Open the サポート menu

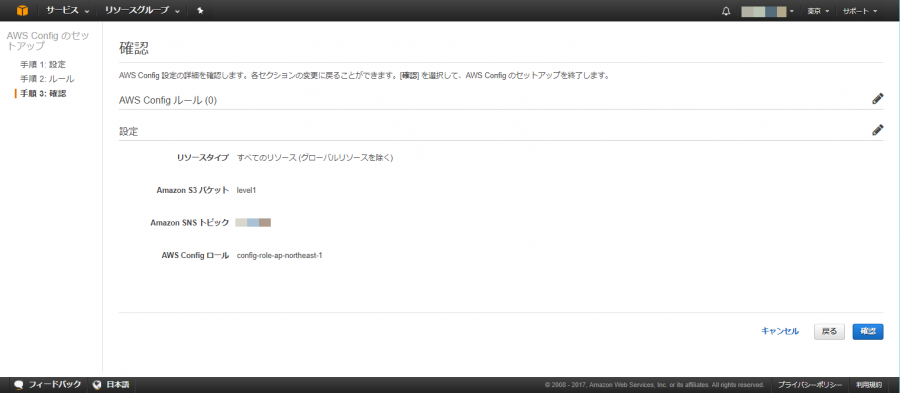click(x=860, y=11)
